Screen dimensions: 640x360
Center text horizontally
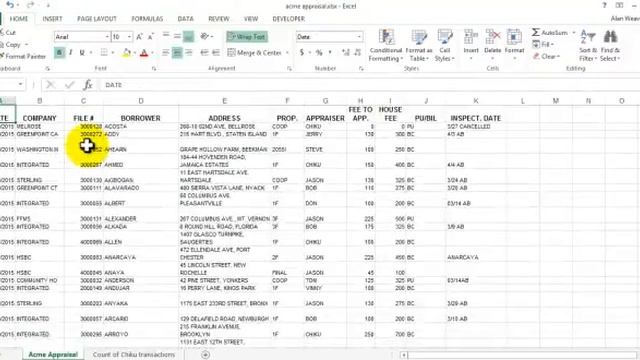coord(177,53)
